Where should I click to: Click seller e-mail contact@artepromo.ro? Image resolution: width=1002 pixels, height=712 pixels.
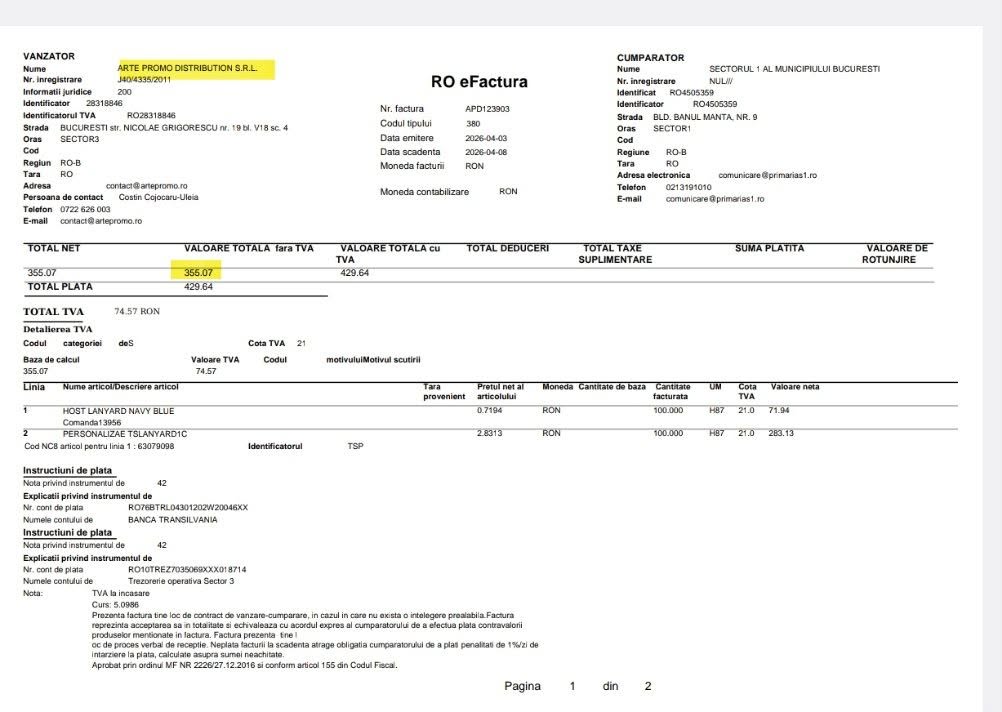click(x=101, y=221)
